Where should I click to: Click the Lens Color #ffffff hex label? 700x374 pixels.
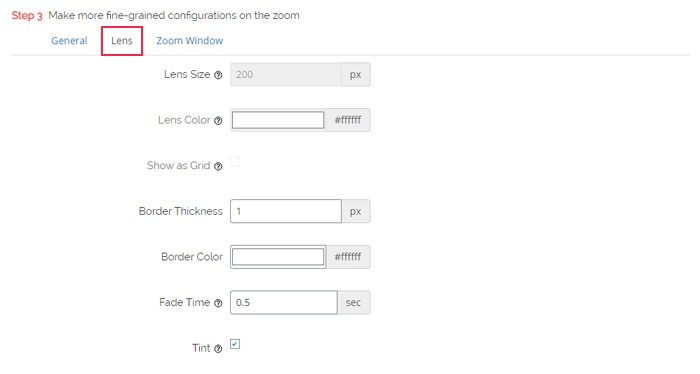(x=348, y=120)
